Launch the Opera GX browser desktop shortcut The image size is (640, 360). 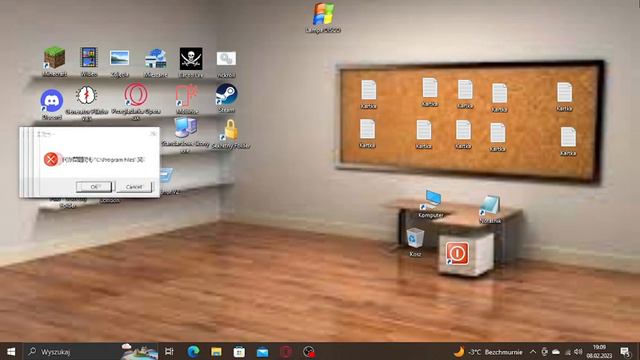[136, 95]
